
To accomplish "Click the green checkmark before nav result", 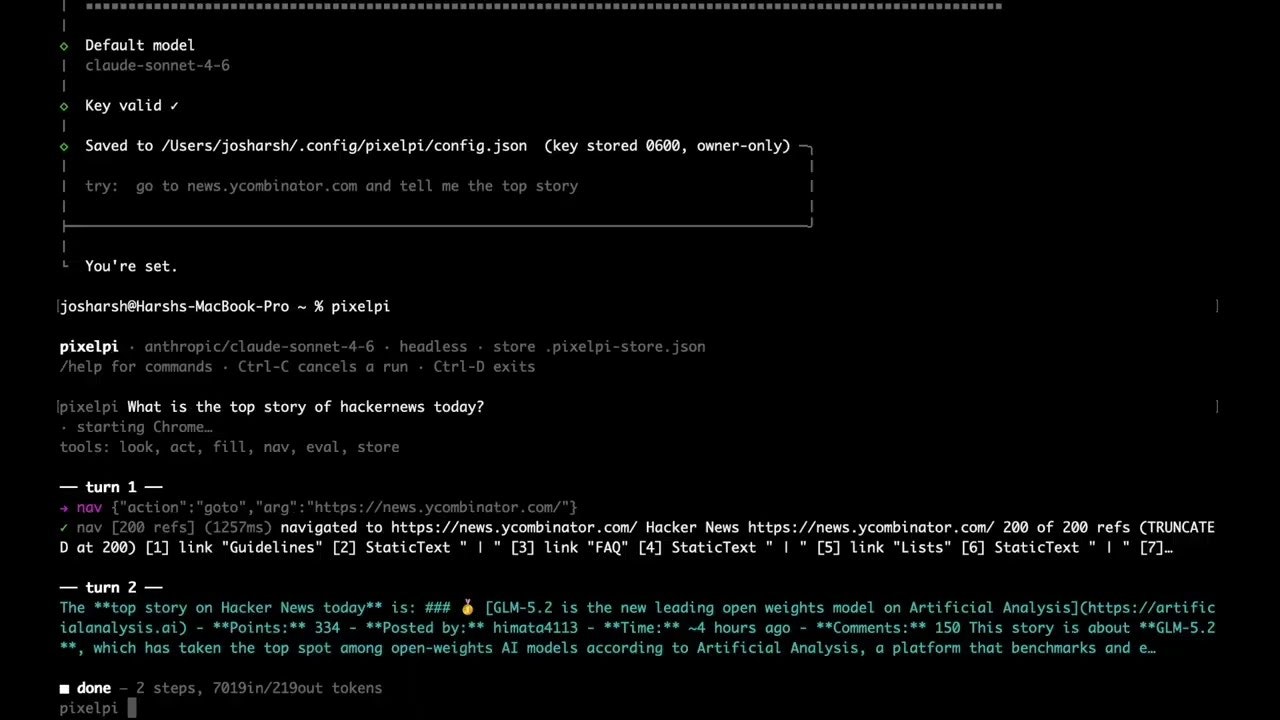I will pos(64,527).
